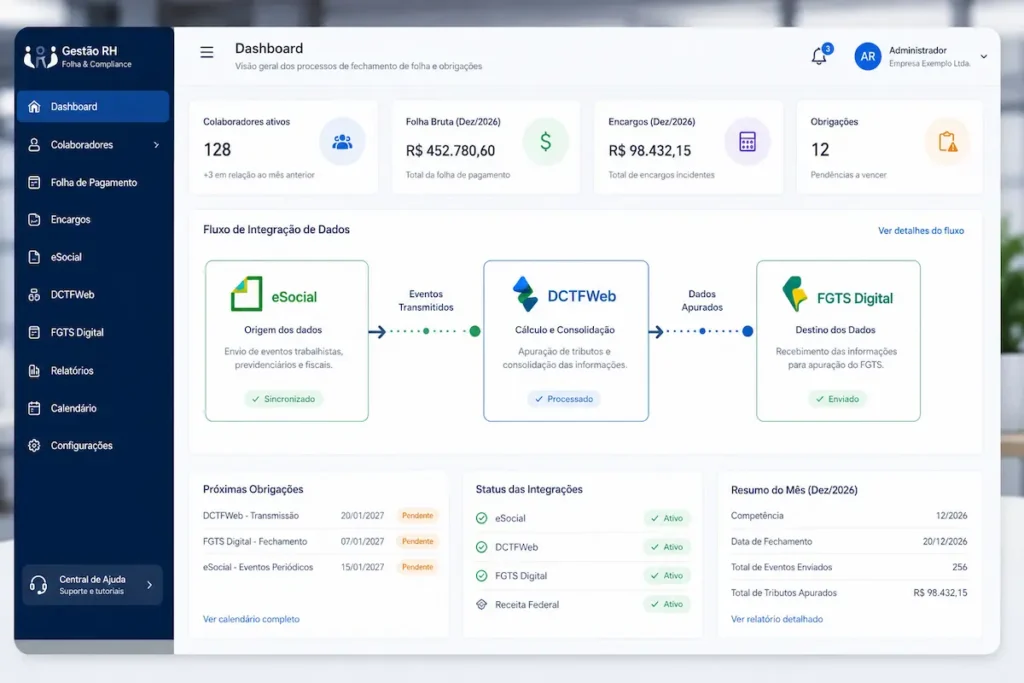Image resolution: width=1024 pixels, height=683 pixels.
Task: Click the Configurações gear icon
Action: pos(34,445)
